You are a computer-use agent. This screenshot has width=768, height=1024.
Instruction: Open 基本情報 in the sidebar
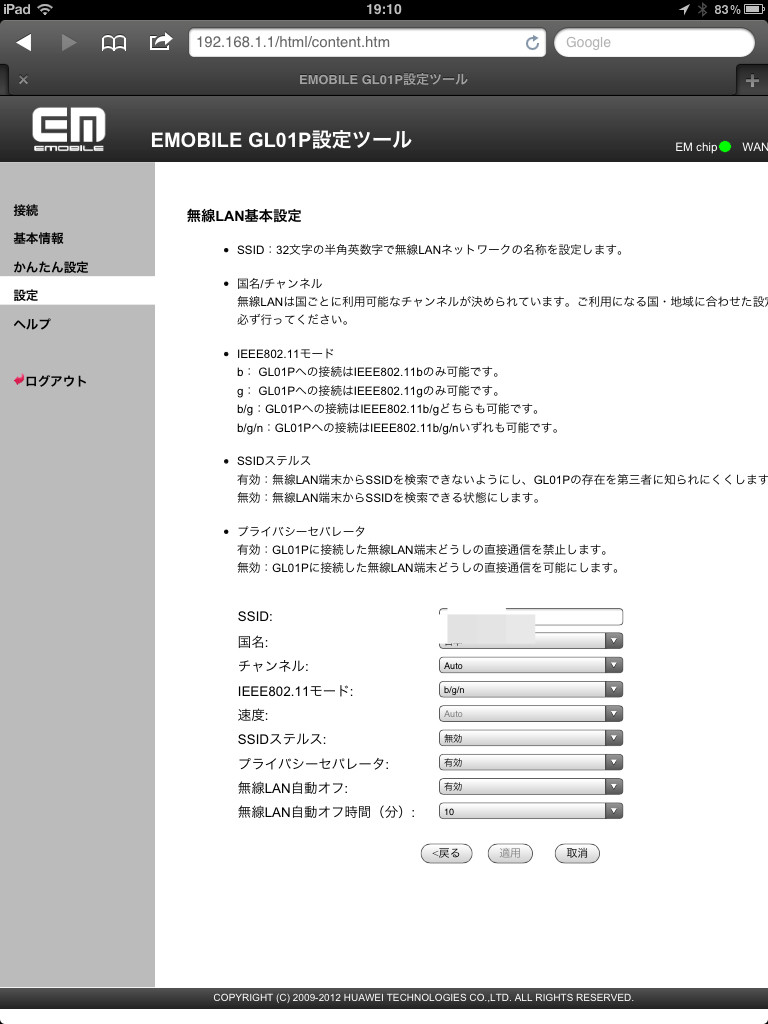pyautogui.click(x=39, y=238)
